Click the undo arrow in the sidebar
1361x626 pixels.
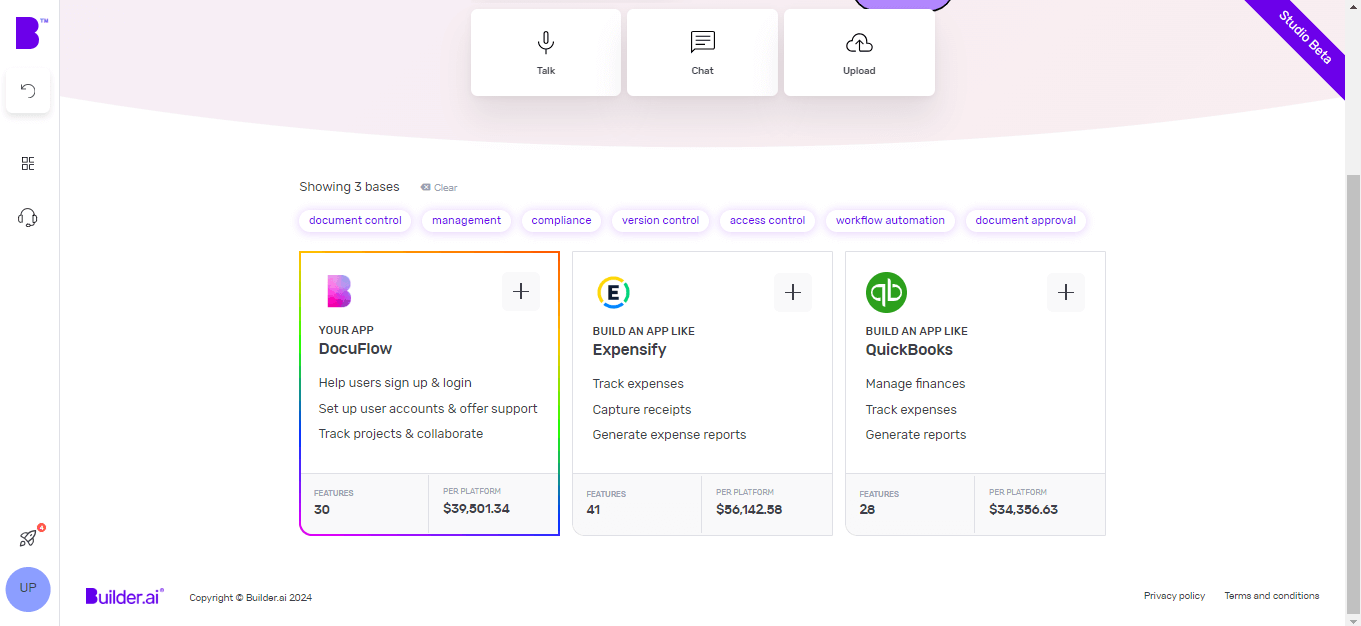coord(27,91)
